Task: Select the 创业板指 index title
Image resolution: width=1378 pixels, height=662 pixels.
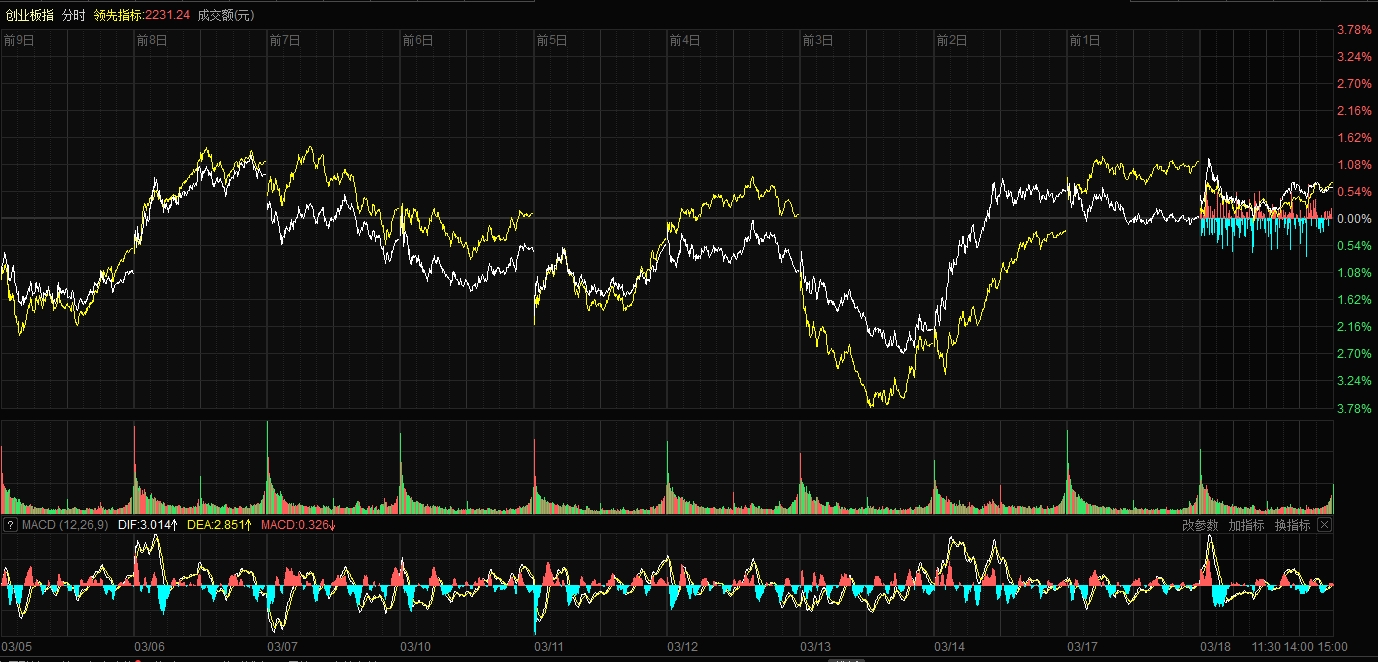Action: (29, 15)
